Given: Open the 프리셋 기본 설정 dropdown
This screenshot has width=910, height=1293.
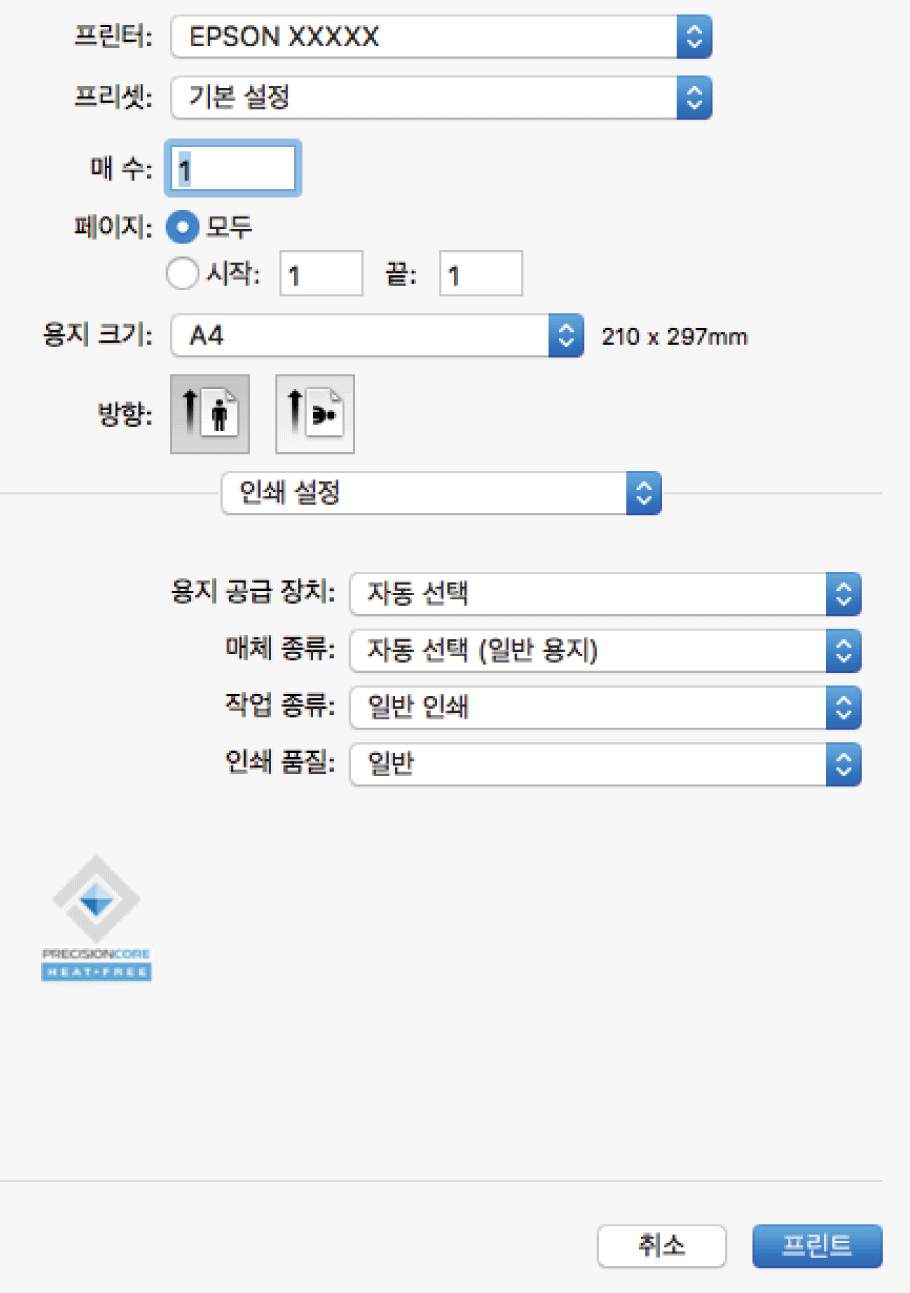Looking at the screenshot, I should pos(441,97).
